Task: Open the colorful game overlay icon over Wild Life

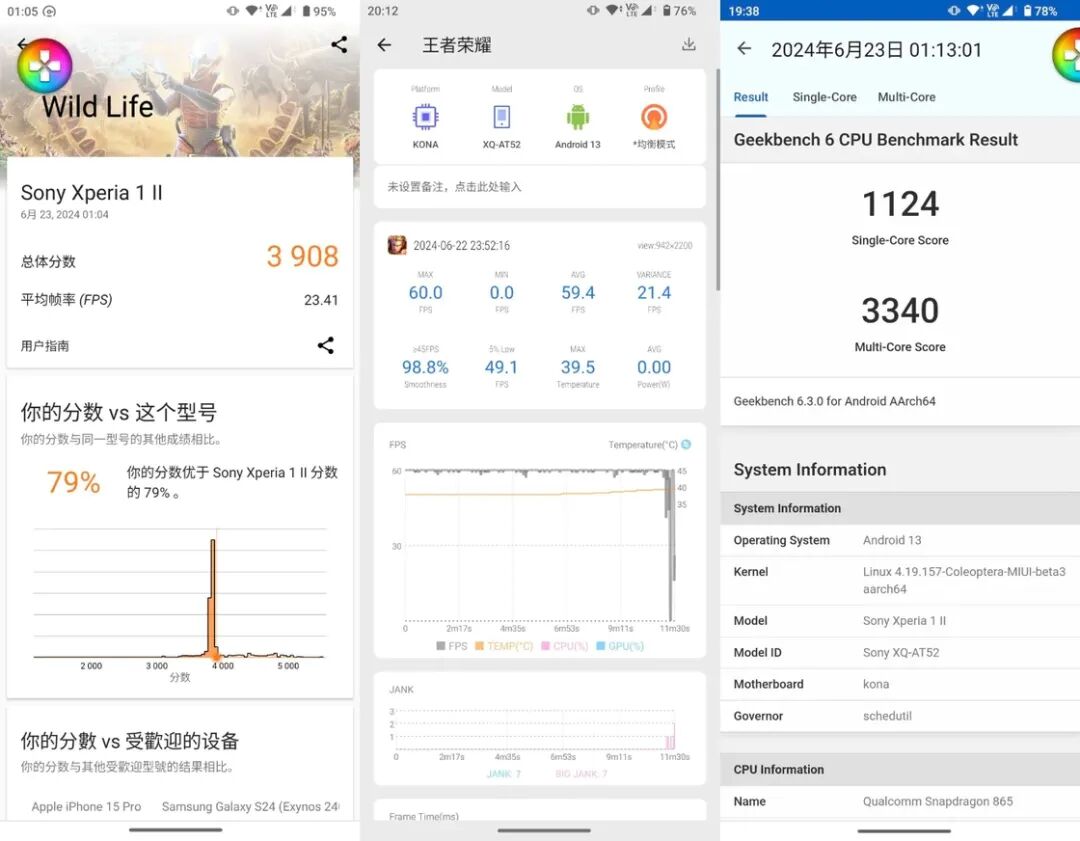Action: 45,65
